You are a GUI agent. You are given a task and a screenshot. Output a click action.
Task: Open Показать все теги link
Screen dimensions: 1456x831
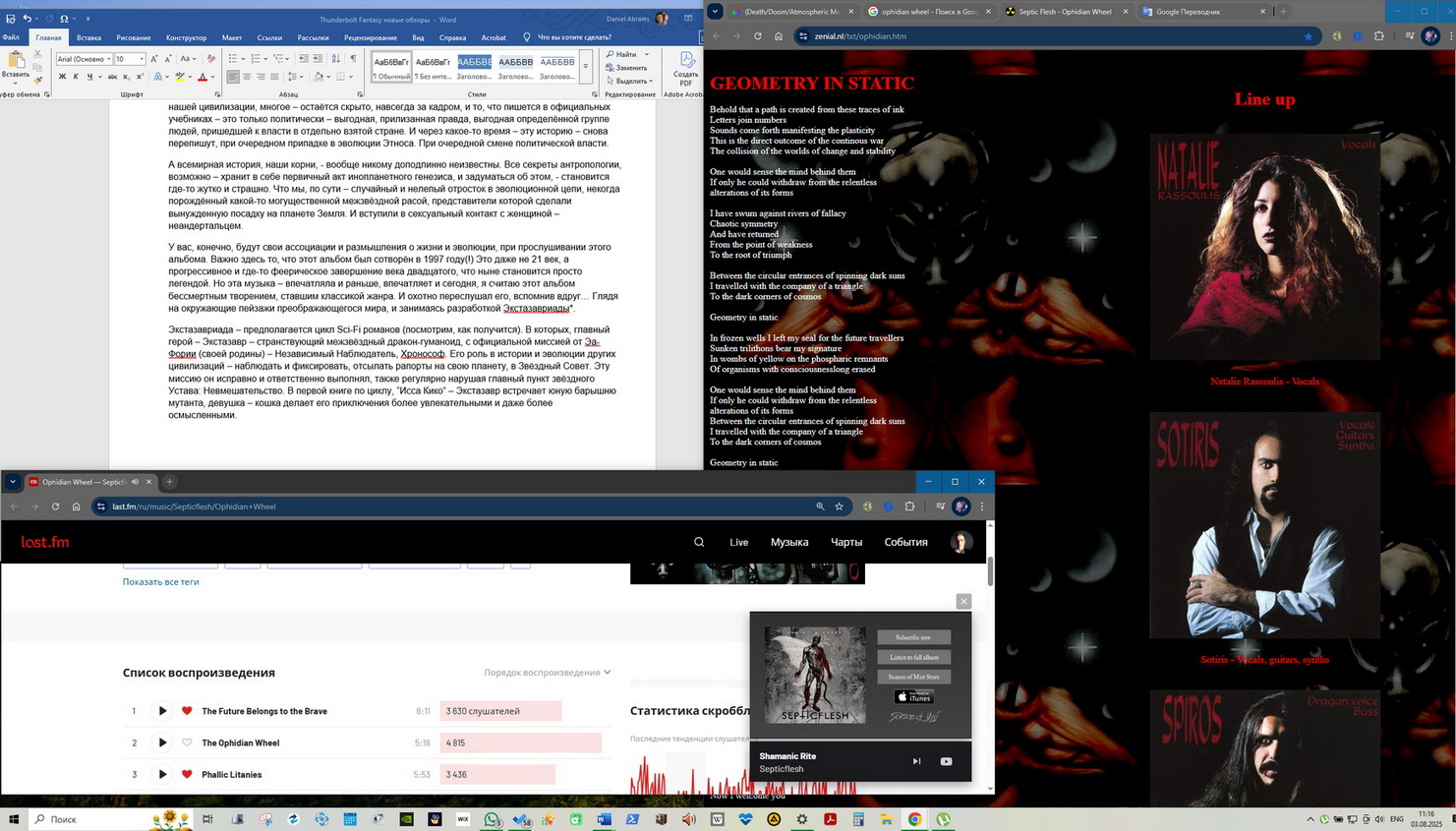pyautogui.click(x=160, y=582)
